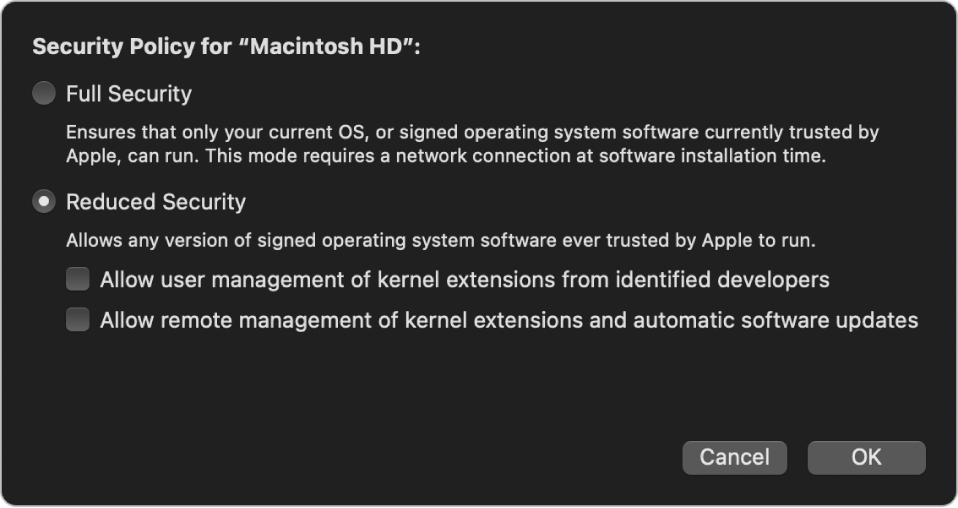Screen dimensions: 958x508
Task: Dismiss the dialog with Cancel
Action: pyautogui.click(x=734, y=457)
